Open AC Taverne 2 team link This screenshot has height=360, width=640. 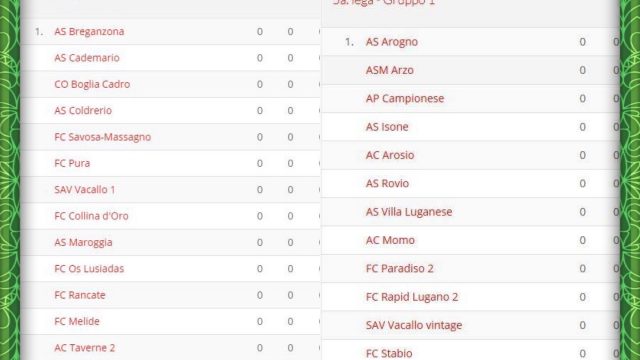(x=84, y=348)
